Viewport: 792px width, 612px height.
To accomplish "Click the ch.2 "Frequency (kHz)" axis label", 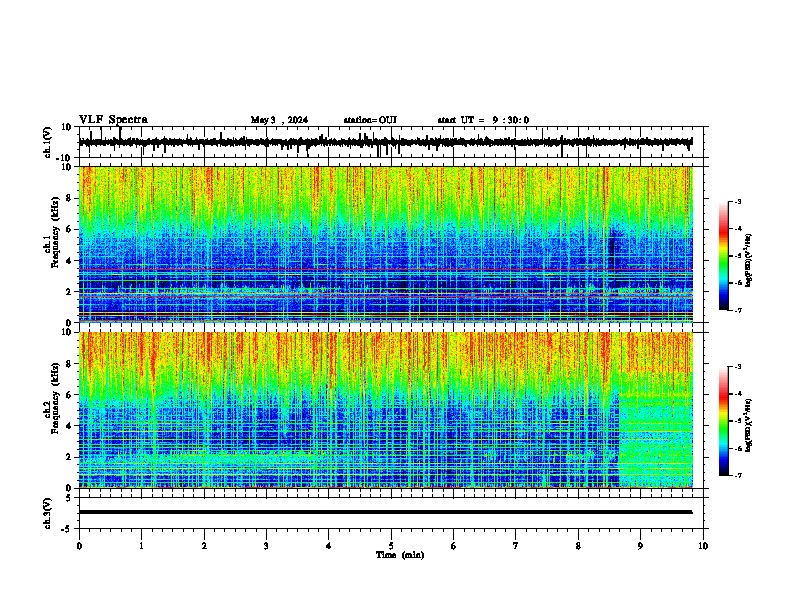I will pyautogui.click(x=55, y=398).
